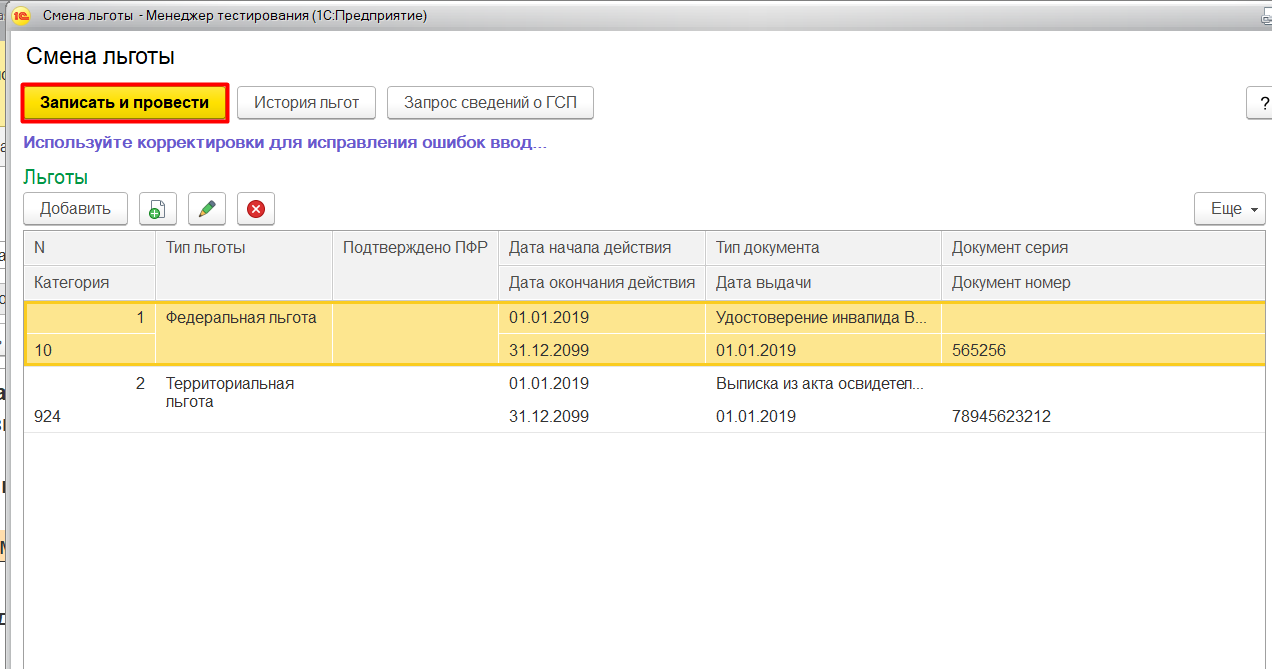Click the question mark help button
Screen dimensions: 1272x669
[x=1258, y=103]
